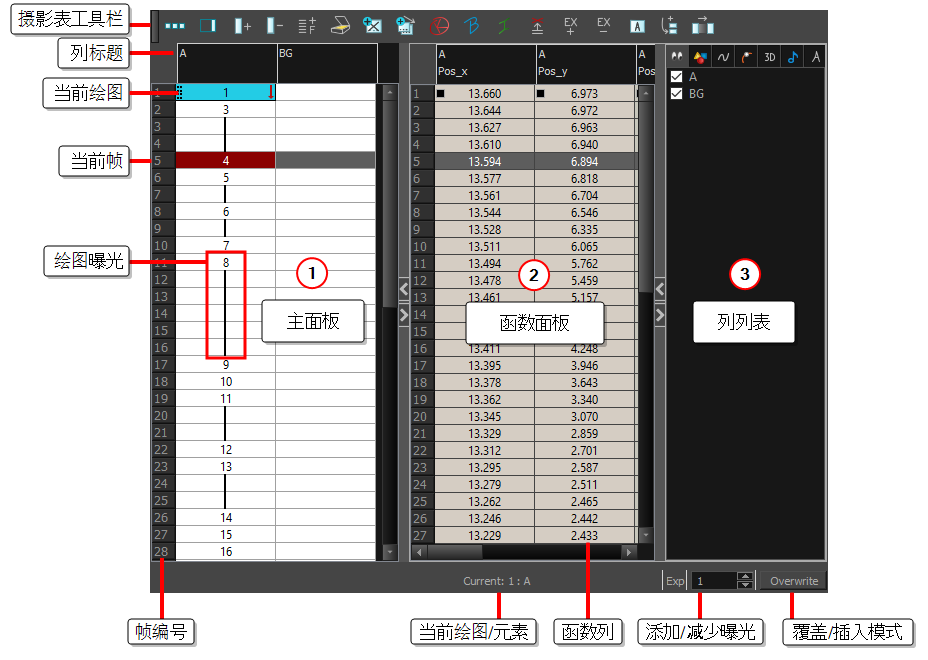The image size is (928, 660).
Task: Click frame number 20 in functions panel
Action: (x=420, y=417)
